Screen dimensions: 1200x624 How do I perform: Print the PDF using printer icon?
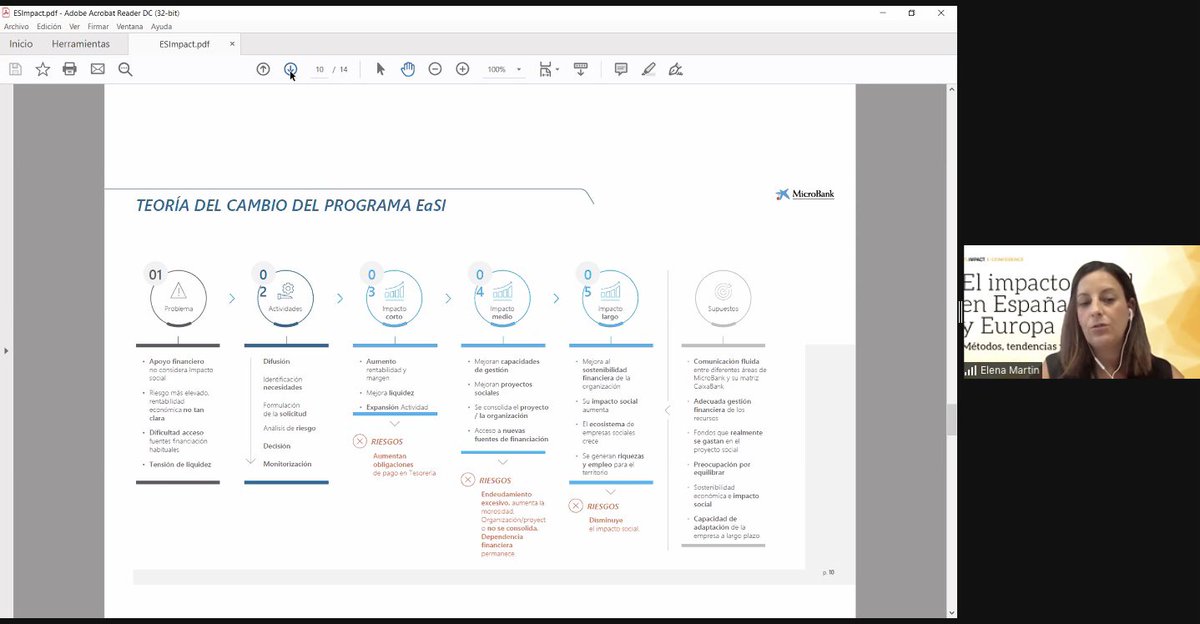(70, 69)
